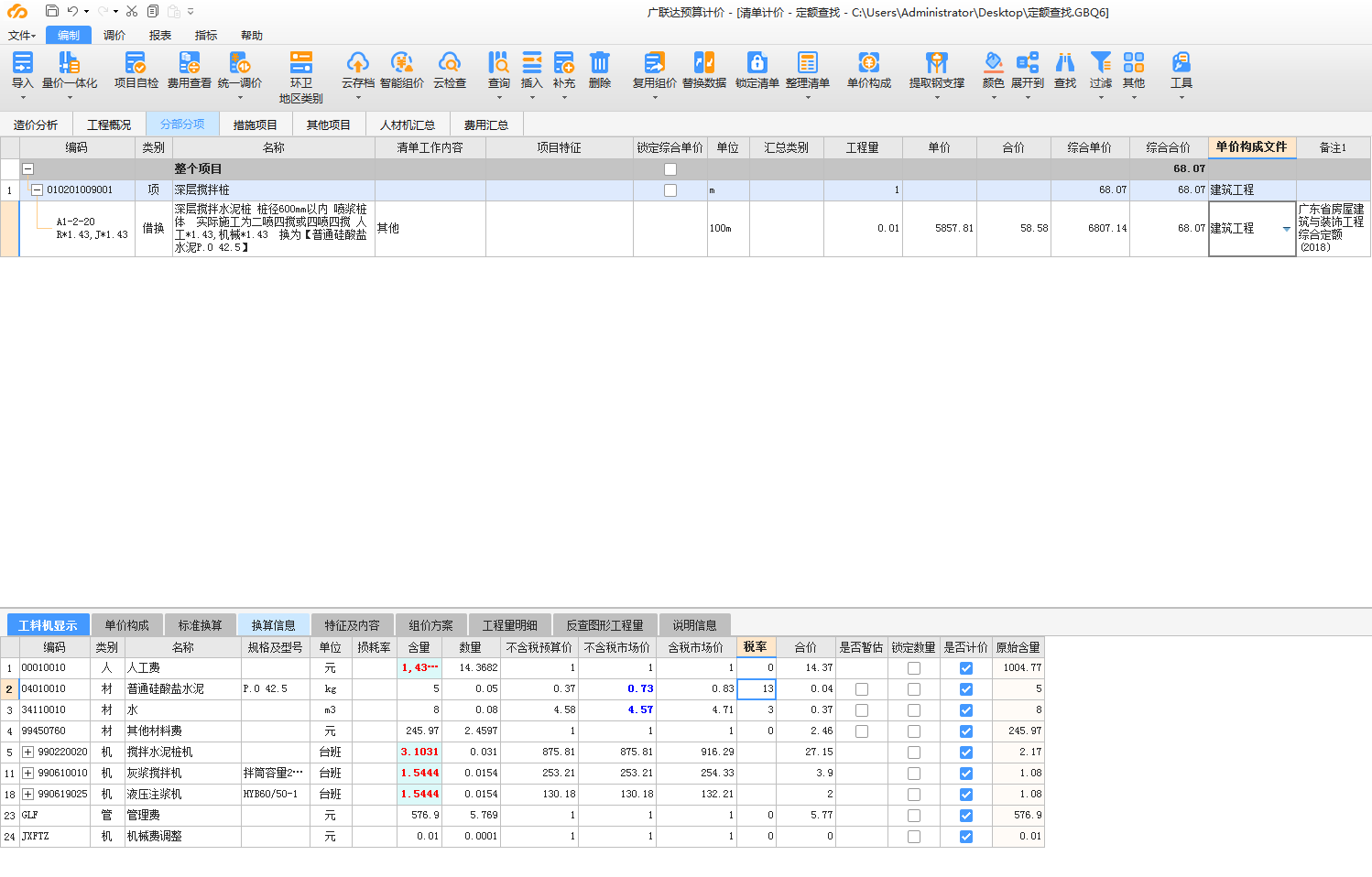Viewport: 1372px width, 877px height.
Task: Open 复用组价 tool
Action: pyautogui.click(x=654, y=62)
